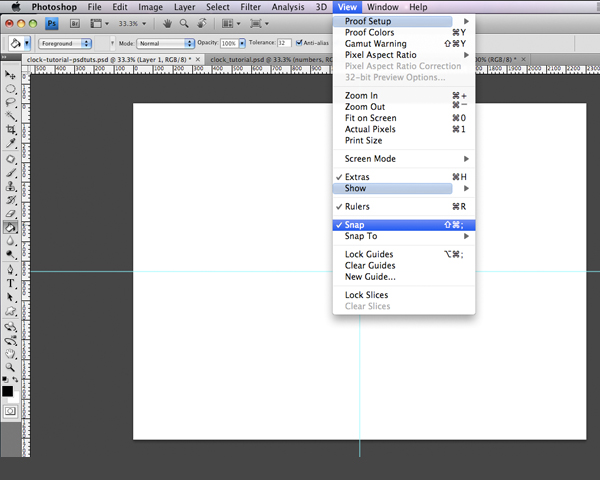Choose Clear Guides from the menu

[369, 265]
